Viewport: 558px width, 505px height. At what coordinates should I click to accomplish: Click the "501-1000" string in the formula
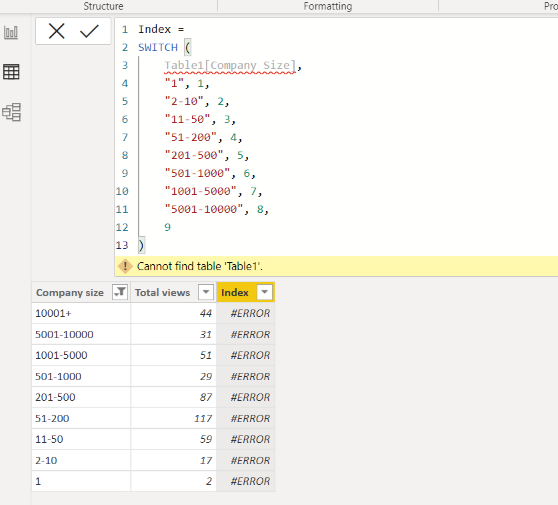pos(197,173)
